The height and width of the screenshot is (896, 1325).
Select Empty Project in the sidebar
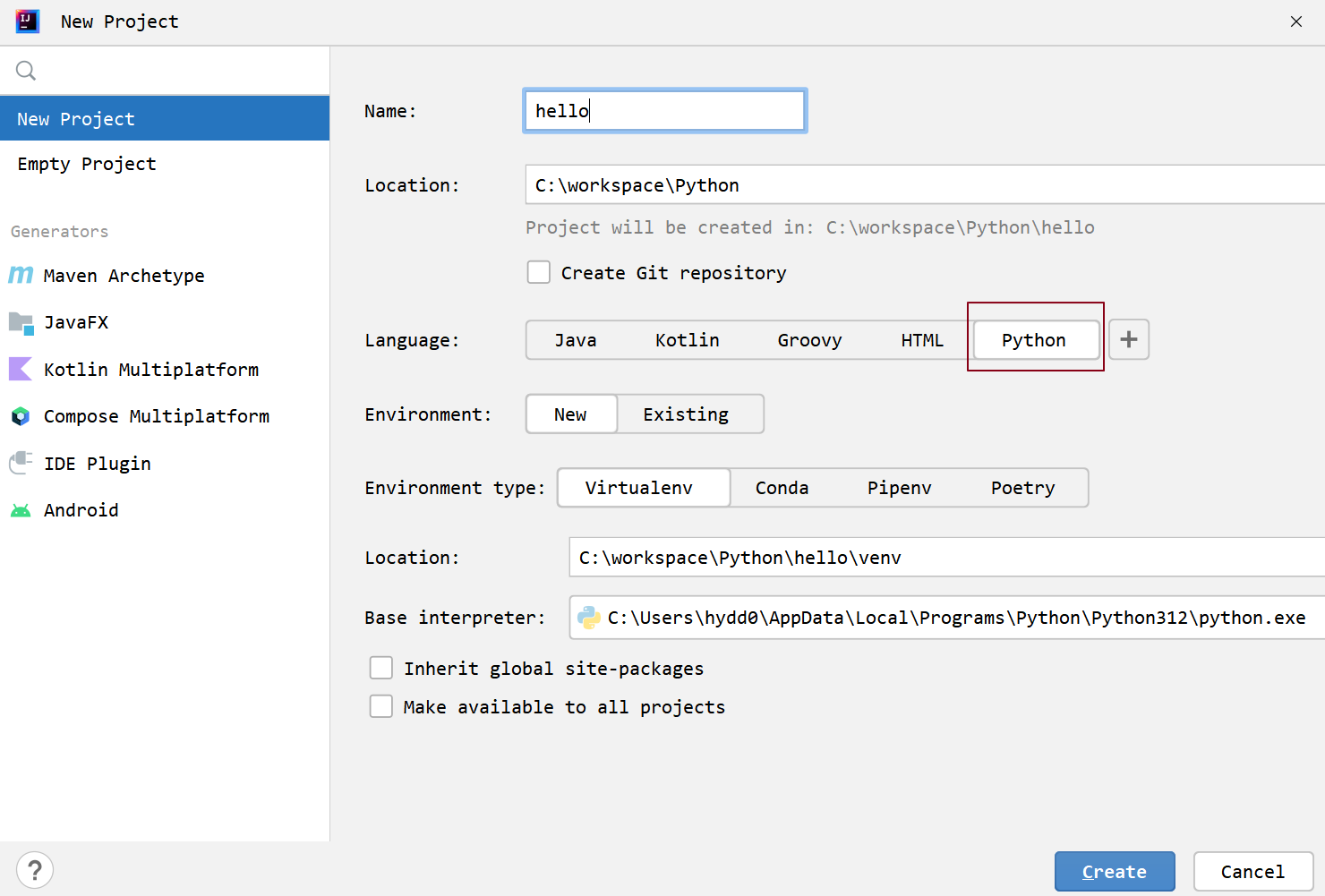click(165, 164)
